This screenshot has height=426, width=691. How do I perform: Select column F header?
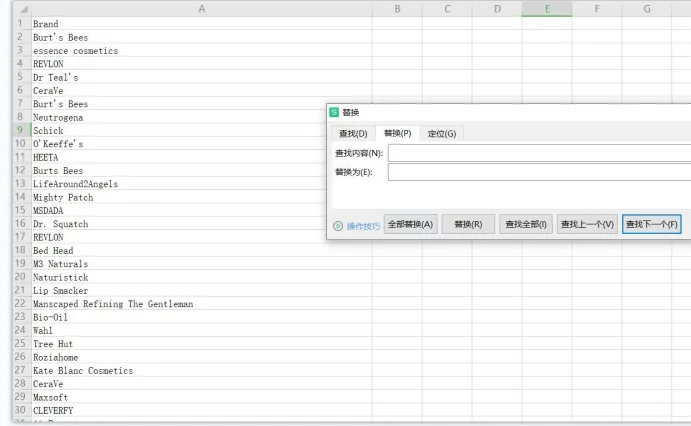(x=597, y=9)
